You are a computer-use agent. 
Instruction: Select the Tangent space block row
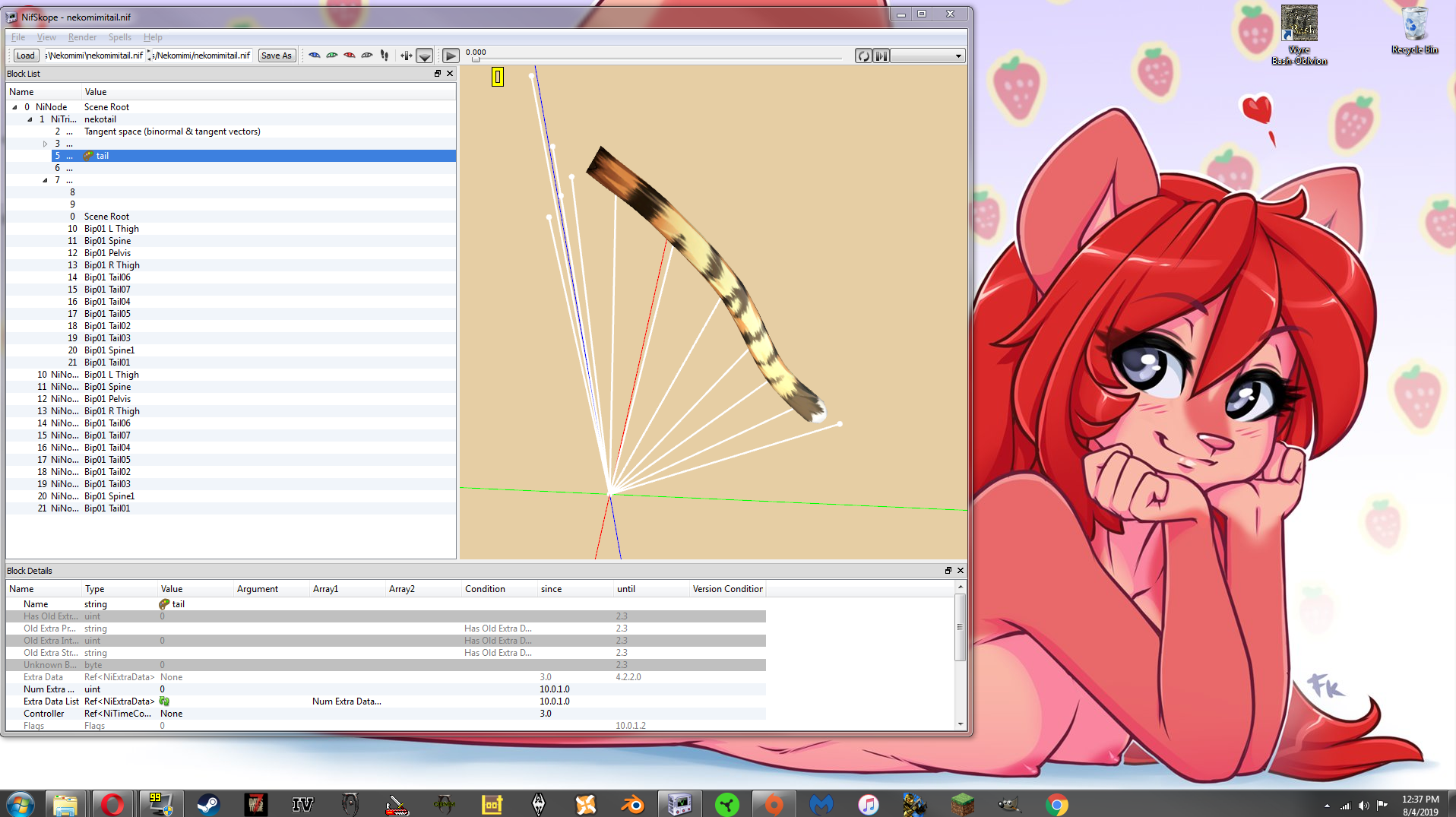coord(232,131)
